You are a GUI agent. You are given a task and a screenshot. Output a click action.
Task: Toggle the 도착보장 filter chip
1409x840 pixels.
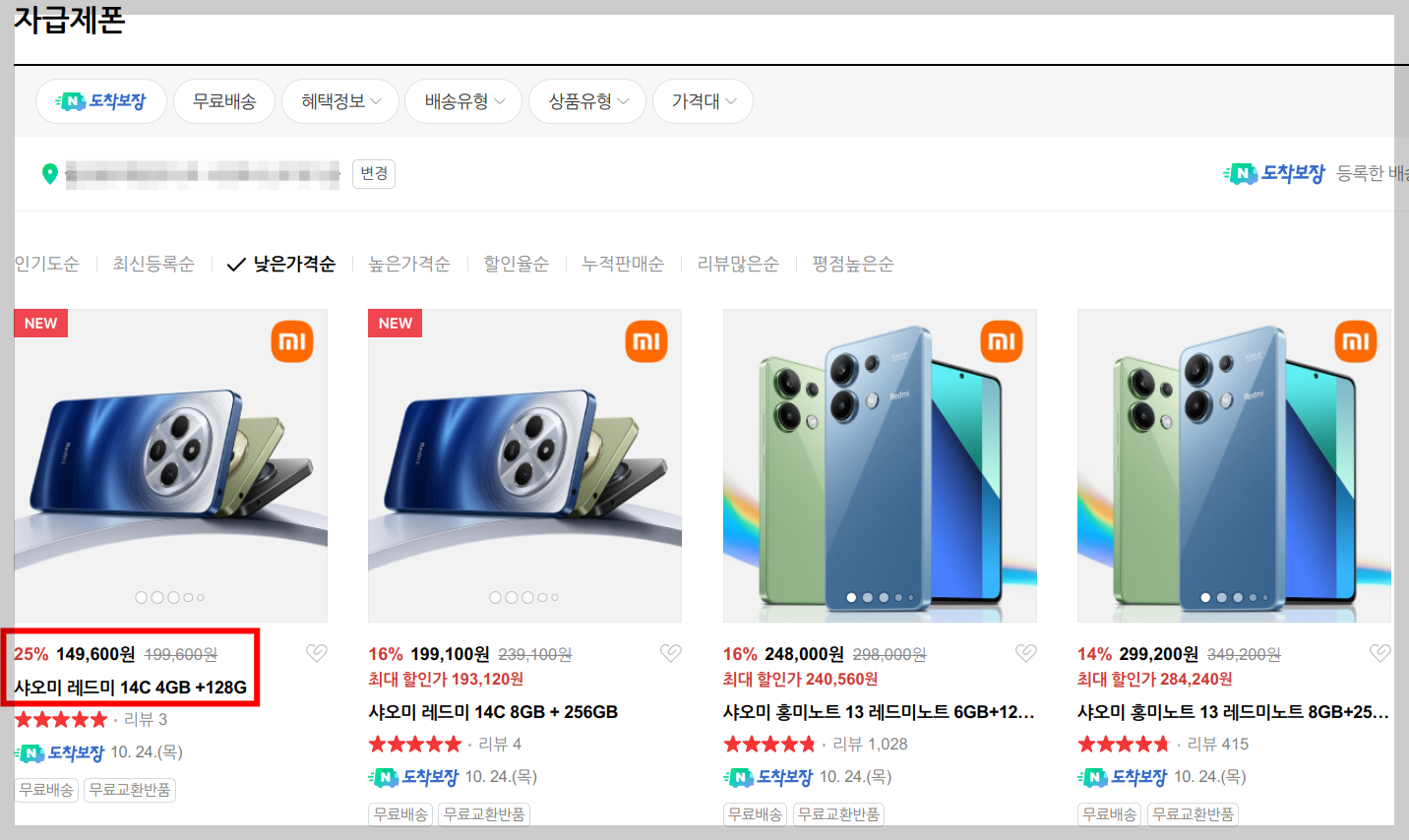100,101
